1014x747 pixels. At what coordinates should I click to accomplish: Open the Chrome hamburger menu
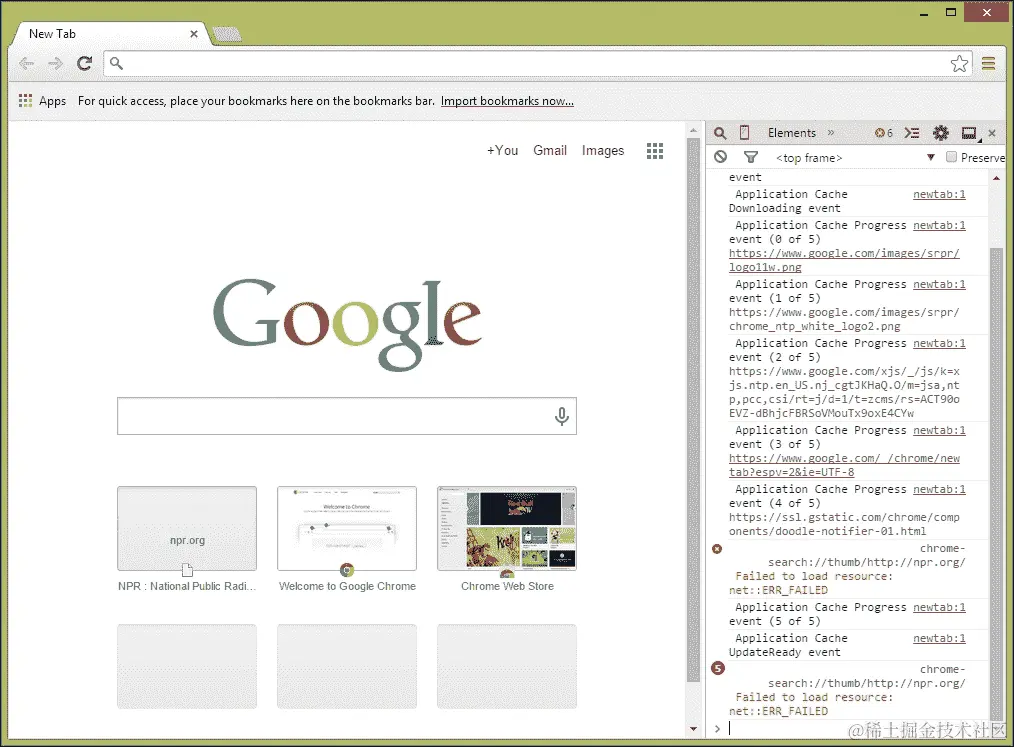coord(988,63)
